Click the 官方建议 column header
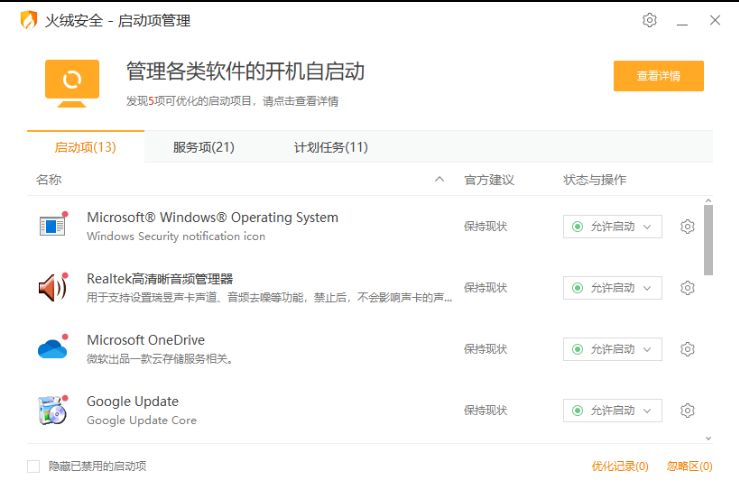Viewport: 739px width, 488px height. (x=489, y=180)
